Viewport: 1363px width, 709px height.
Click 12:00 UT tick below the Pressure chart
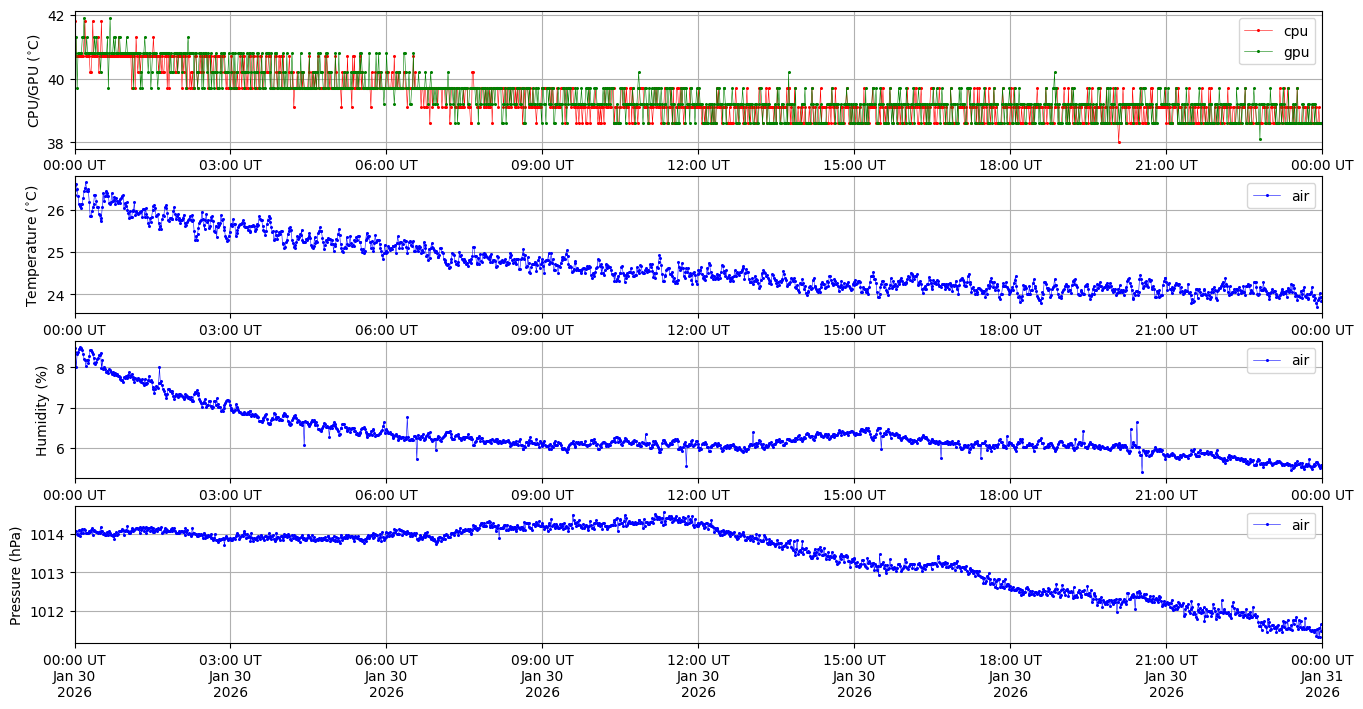click(x=698, y=659)
